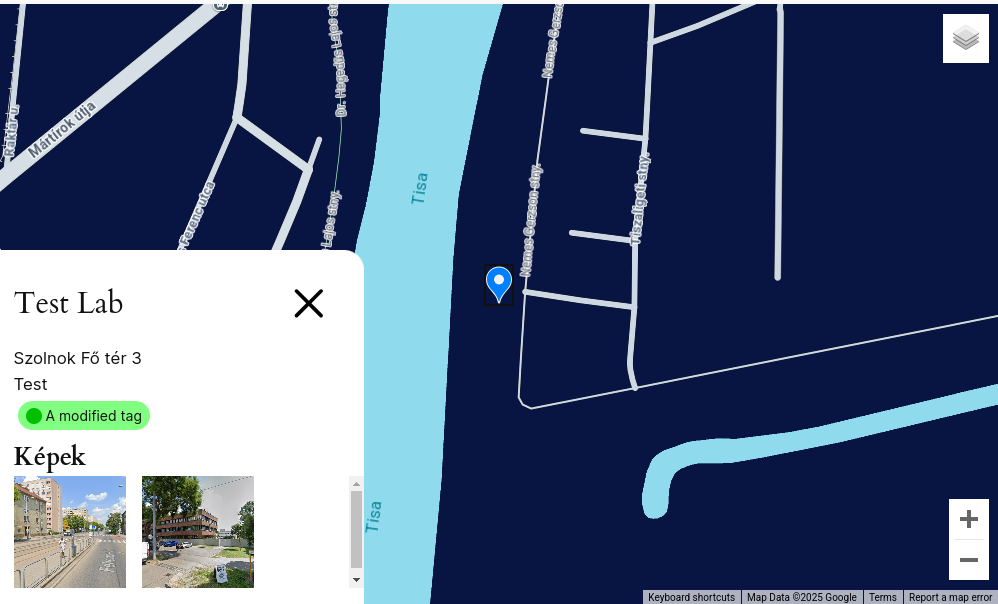The width and height of the screenshot is (998, 604).
Task: Click the blue location pin marker
Action: (x=499, y=284)
